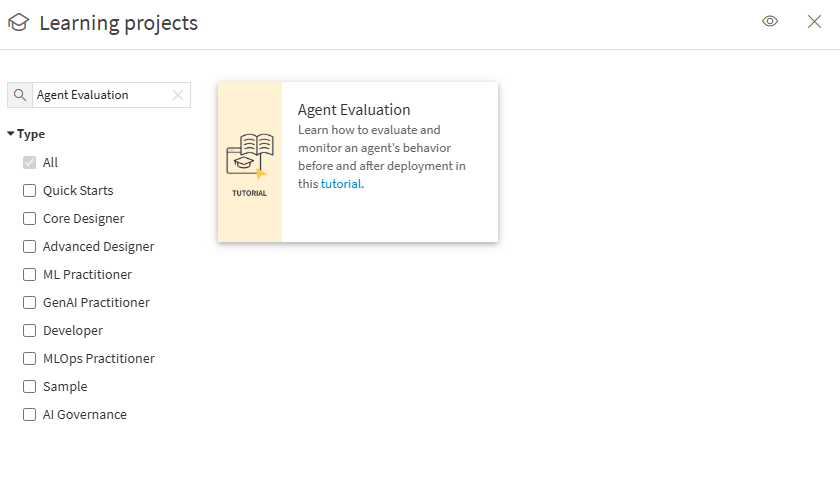The height and width of the screenshot is (477, 840).
Task: Click the graduation cap Learning projects icon
Action: click(18, 22)
